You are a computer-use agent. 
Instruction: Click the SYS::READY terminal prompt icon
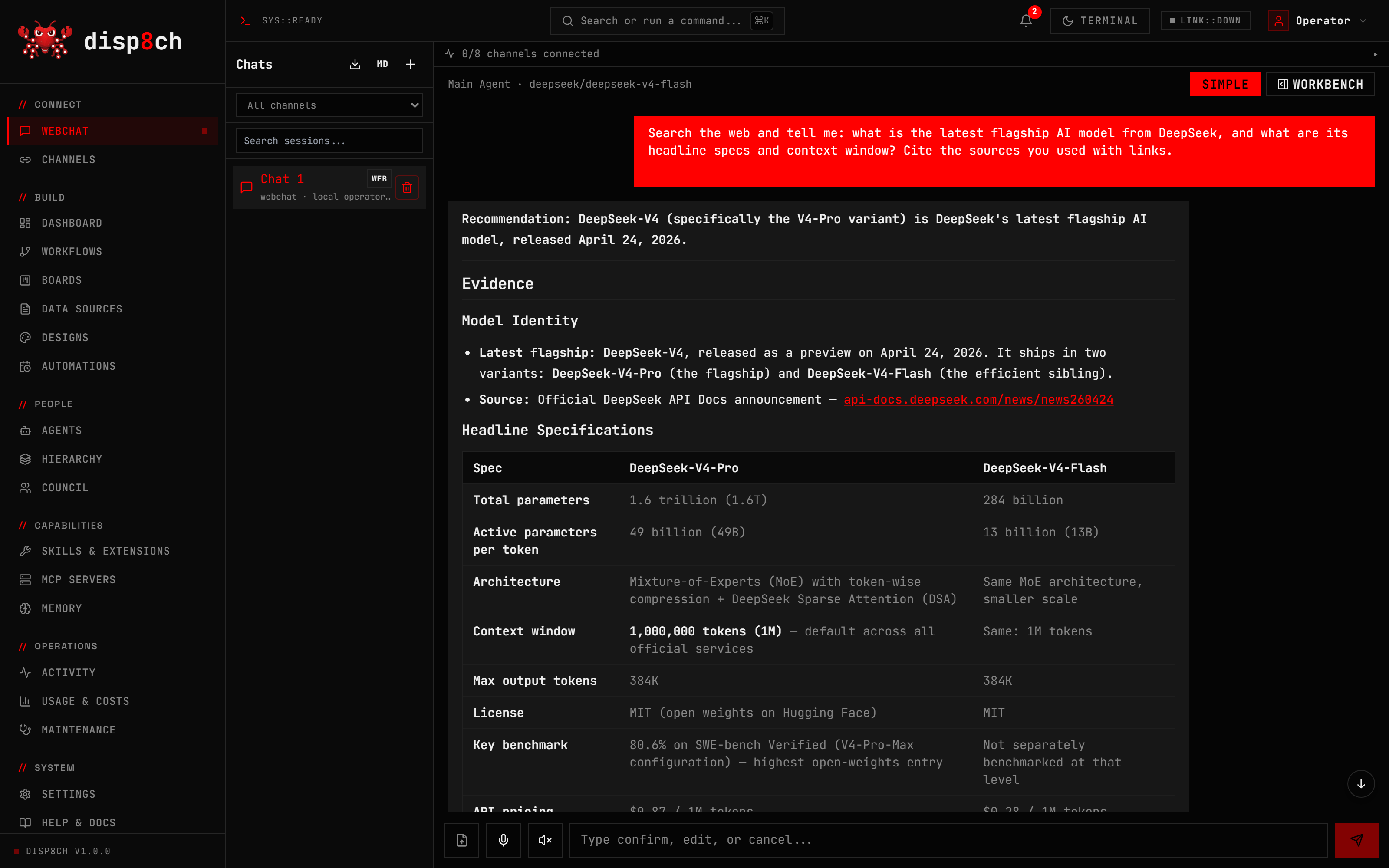tap(246, 21)
